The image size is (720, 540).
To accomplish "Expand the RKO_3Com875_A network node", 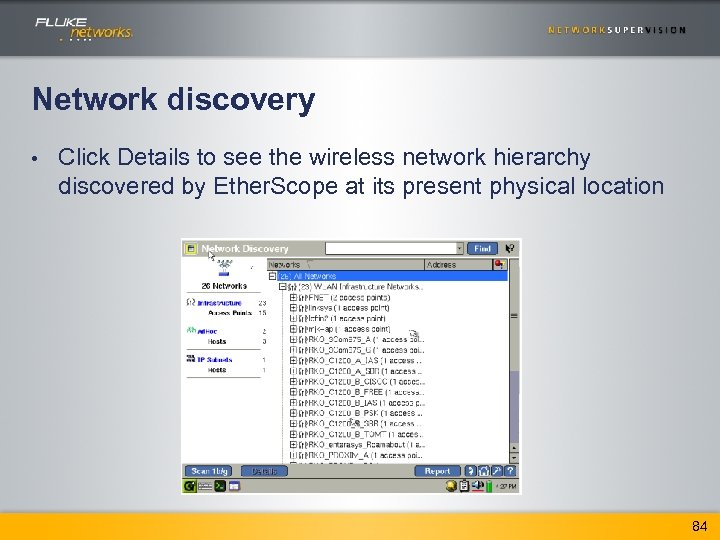I will (293, 340).
